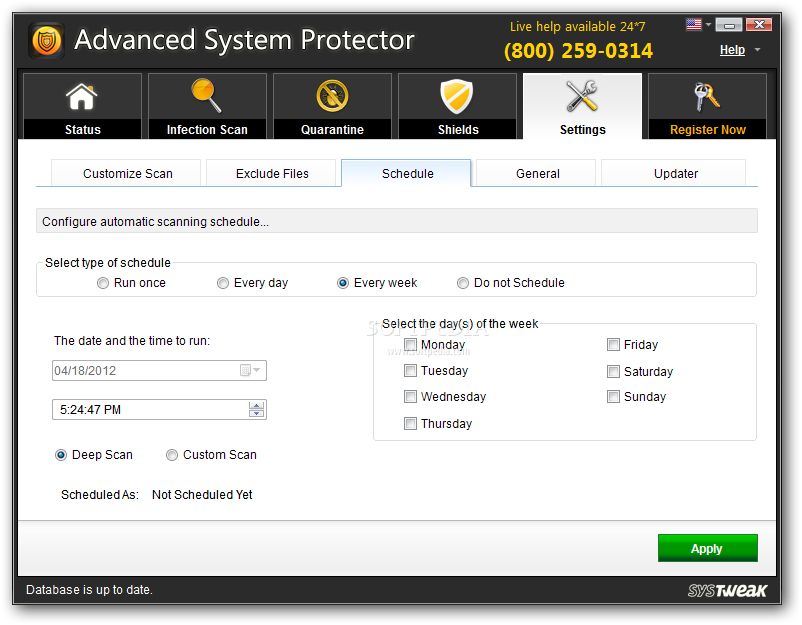Choose the Custom Scan radio button
802x625 pixels.
(172, 455)
